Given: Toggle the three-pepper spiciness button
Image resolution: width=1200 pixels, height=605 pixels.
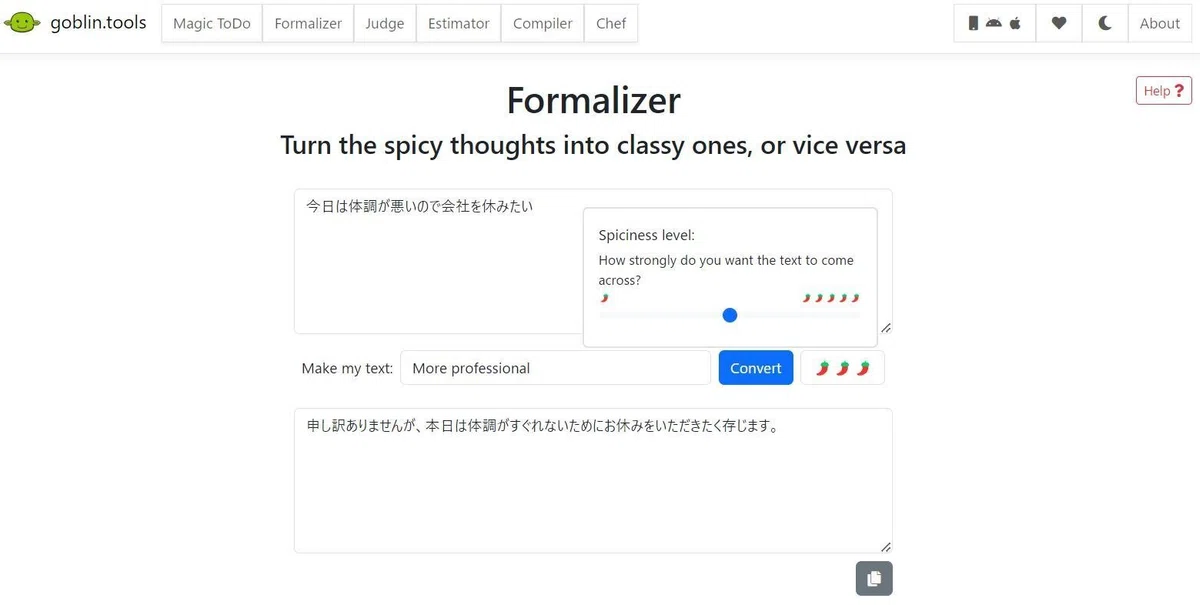Looking at the screenshot, I should point(843,368).
